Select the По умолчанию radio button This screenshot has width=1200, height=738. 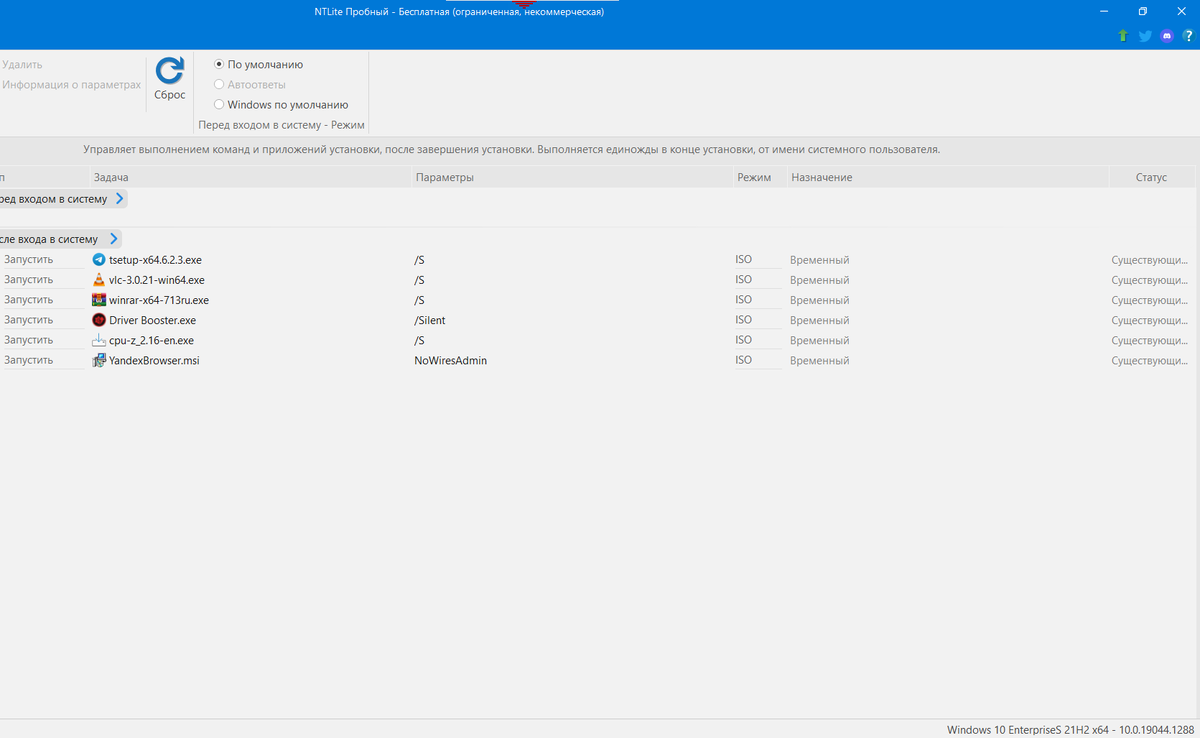pyautogui.click(x=219, y=64)
